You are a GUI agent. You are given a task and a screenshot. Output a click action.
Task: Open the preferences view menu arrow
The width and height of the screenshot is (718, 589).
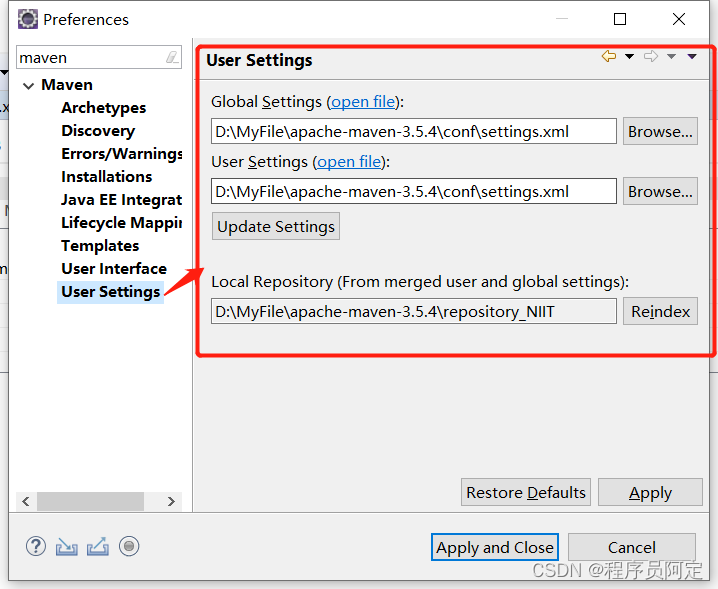pyautogui.click(x=692, y=56)
